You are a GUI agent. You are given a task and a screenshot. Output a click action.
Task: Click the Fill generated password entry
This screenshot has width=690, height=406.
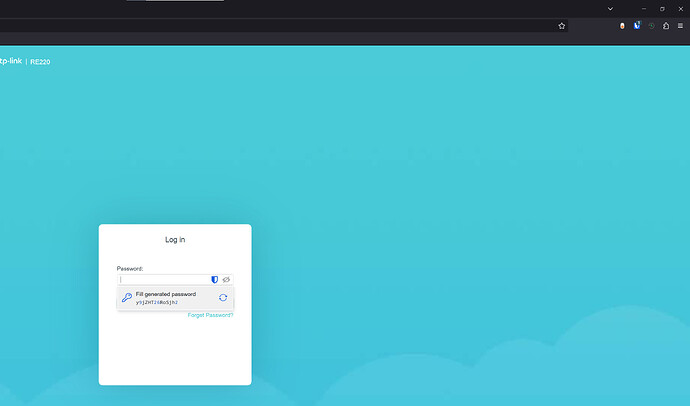point(175,298)
